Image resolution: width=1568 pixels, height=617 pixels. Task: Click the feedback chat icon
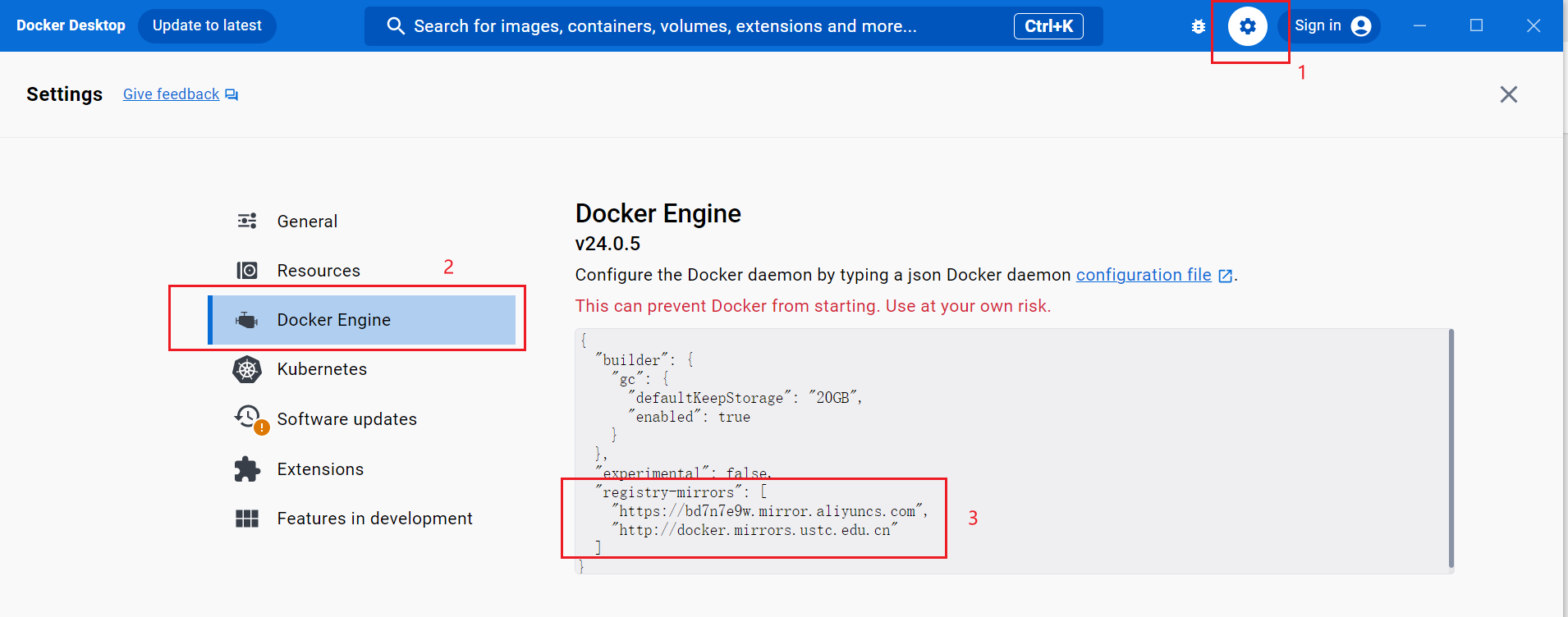[x=232, y=95]
